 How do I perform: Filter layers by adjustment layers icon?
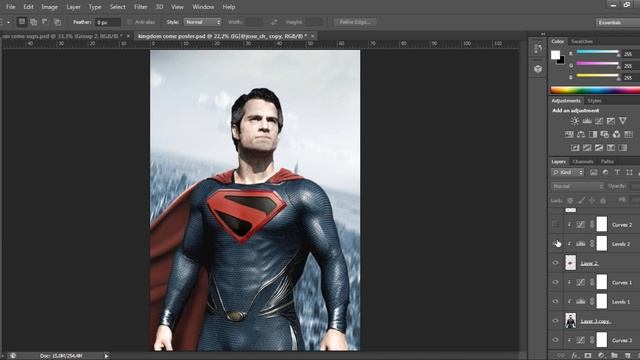[605, 173]
